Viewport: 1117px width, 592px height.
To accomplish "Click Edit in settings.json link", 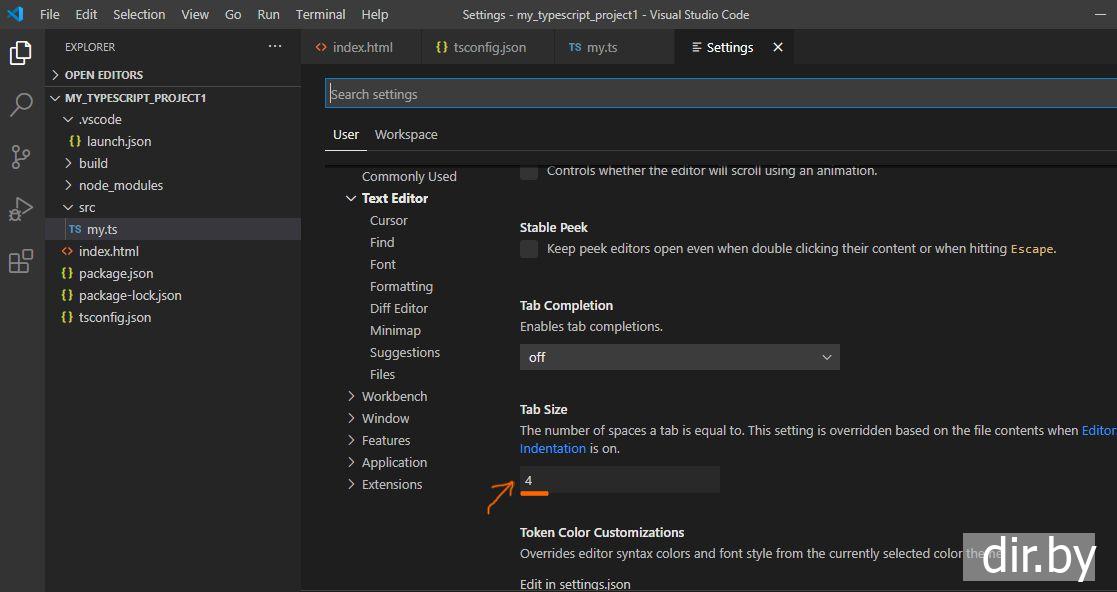I will click(x=575, y=584).
